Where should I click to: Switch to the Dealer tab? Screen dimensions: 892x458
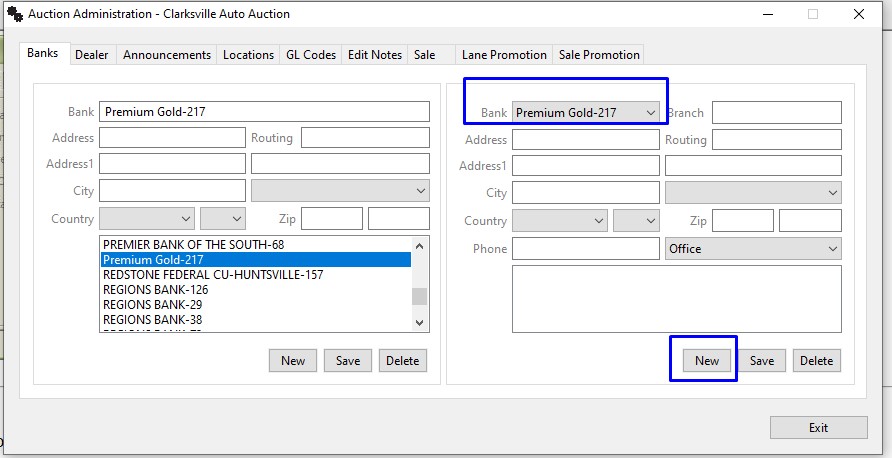pos(92,55)
